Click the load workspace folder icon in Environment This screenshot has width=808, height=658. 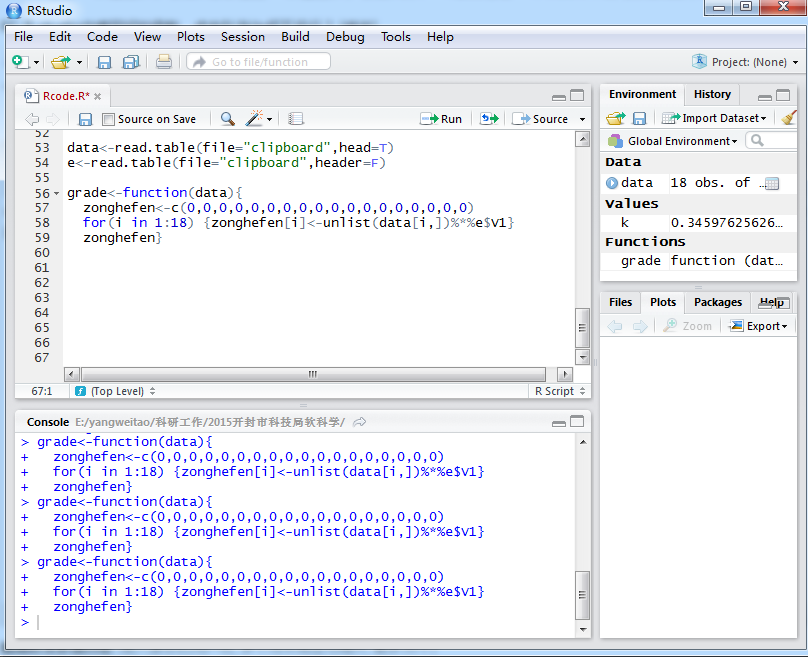[x=615, y=118]
